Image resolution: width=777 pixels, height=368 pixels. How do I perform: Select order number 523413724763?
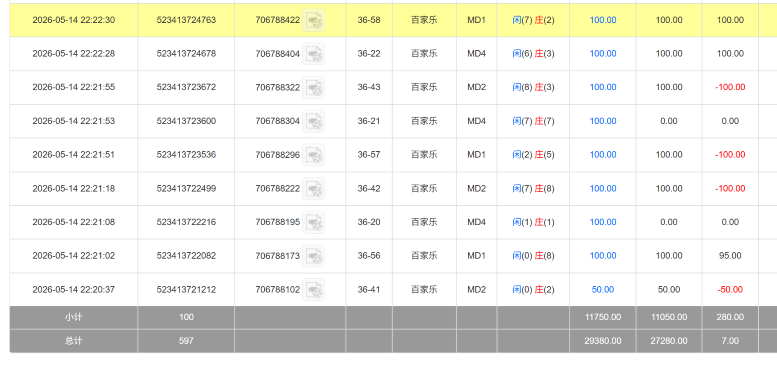(x=186, y=20)
